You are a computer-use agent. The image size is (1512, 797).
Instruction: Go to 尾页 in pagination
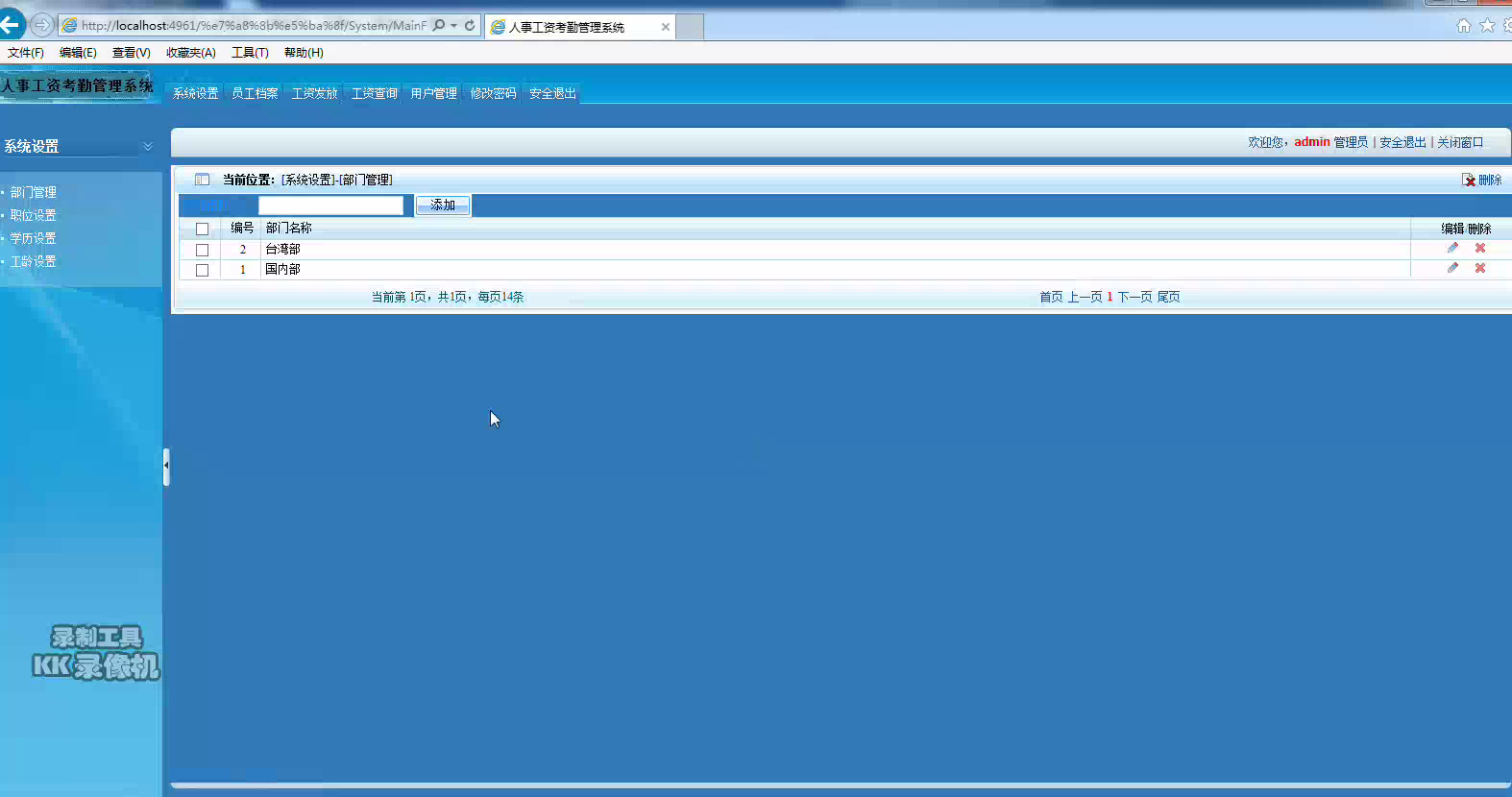[1168, 297]
